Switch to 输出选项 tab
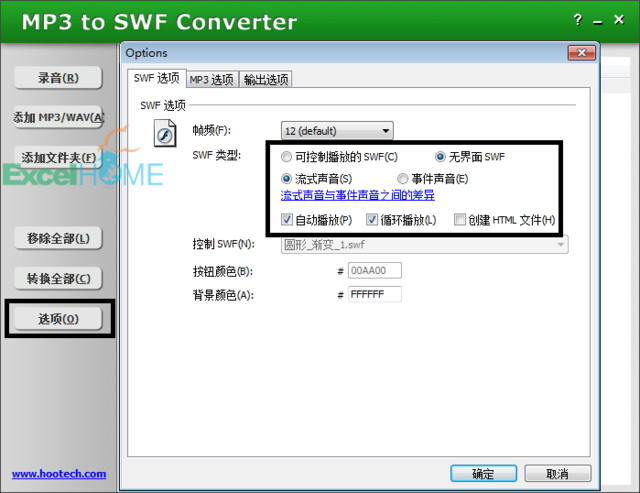 click(265, 79)
